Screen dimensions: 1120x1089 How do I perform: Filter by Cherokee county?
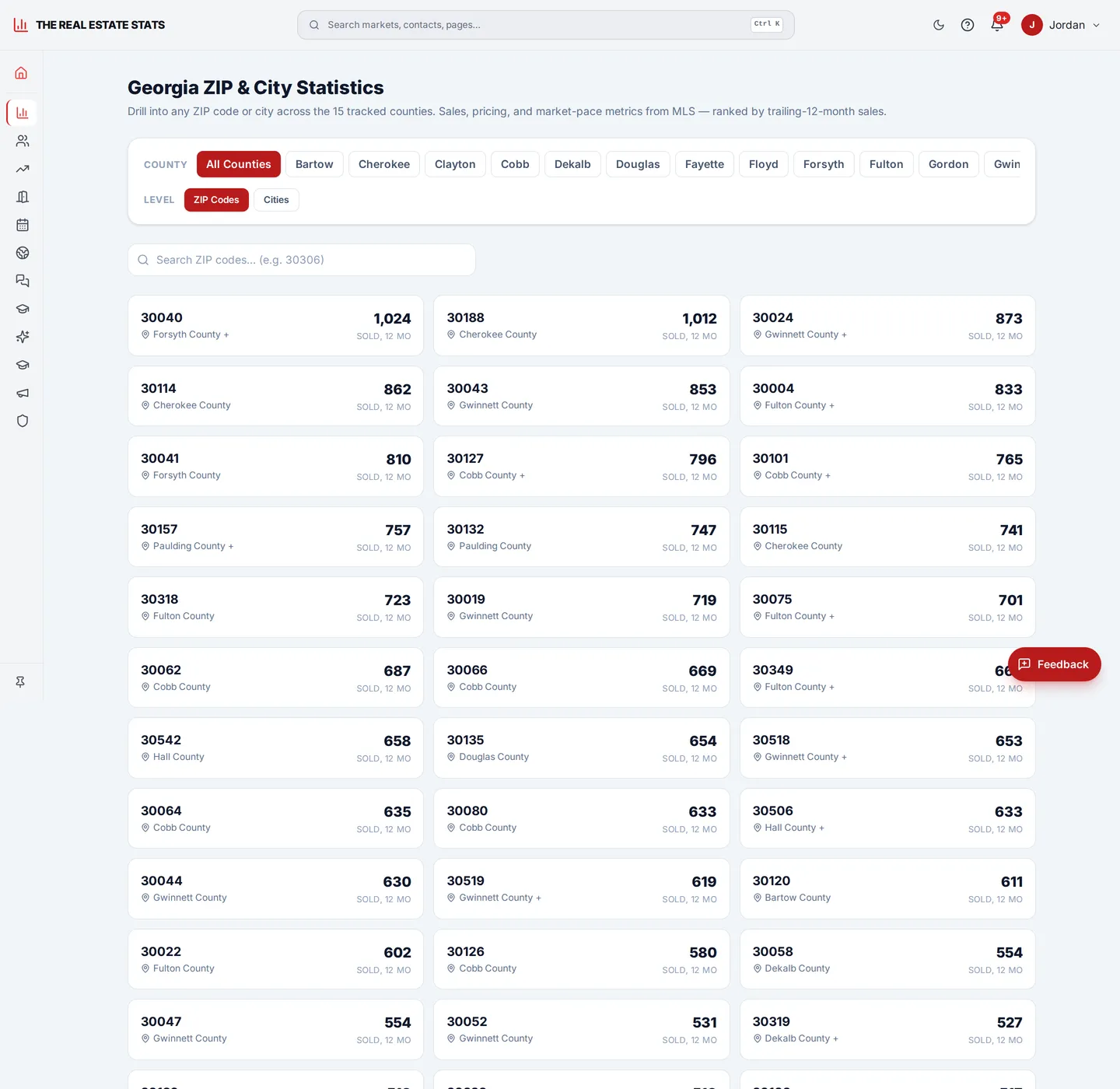click(x=384, y=164)
